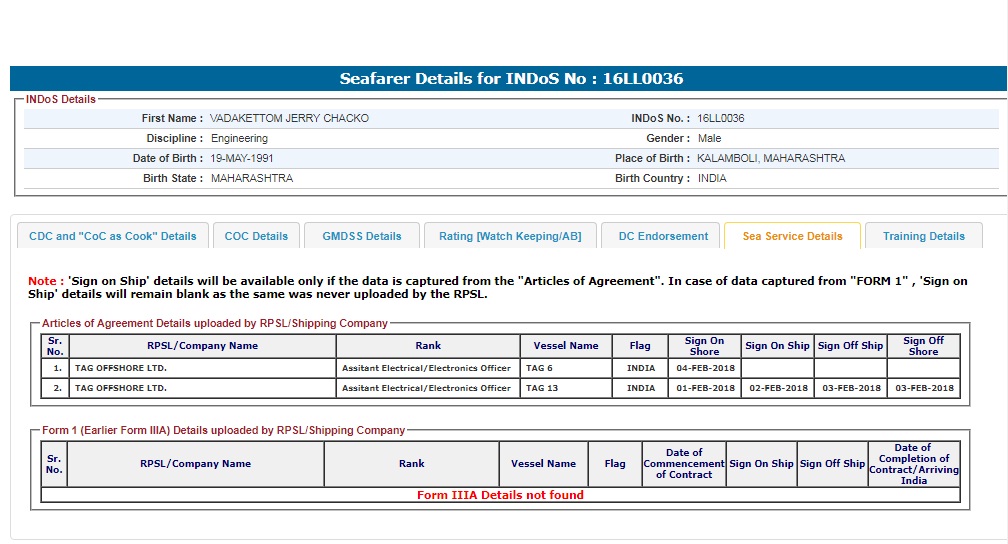Click the Seafarer Details title banner
This screenshot has height=544, width=1008.
(x=511, y=79)
